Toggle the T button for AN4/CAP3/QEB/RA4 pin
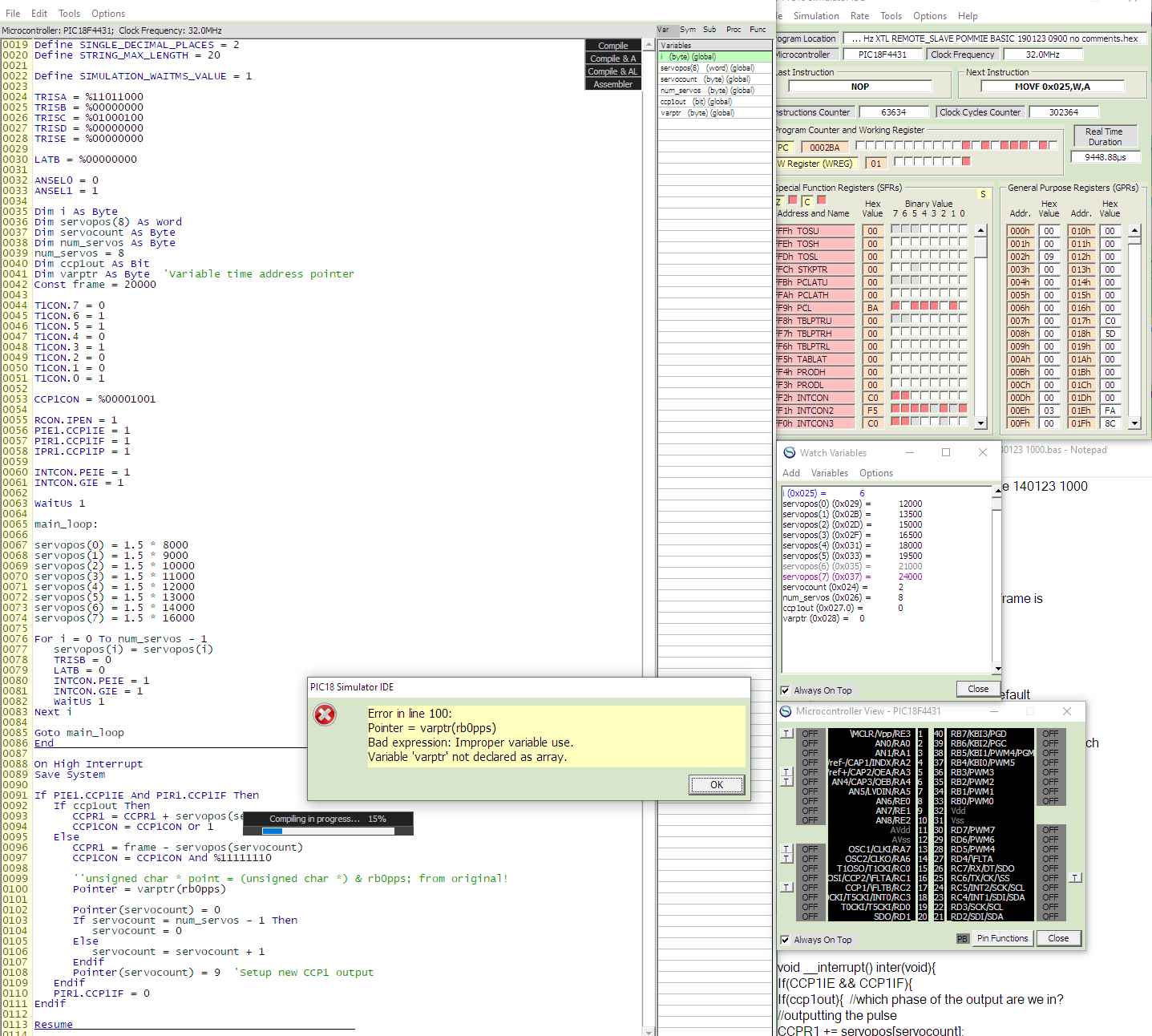1152x1036 pixels. 786,782
